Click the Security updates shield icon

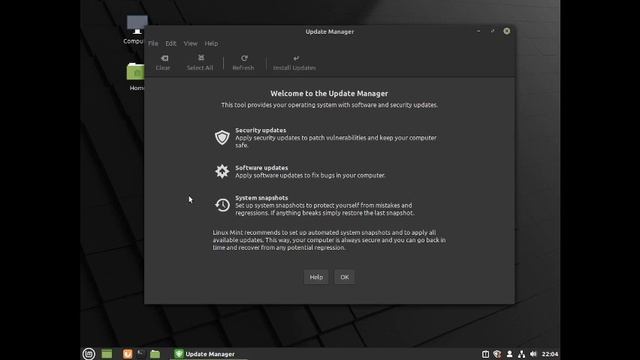(222, 138)
